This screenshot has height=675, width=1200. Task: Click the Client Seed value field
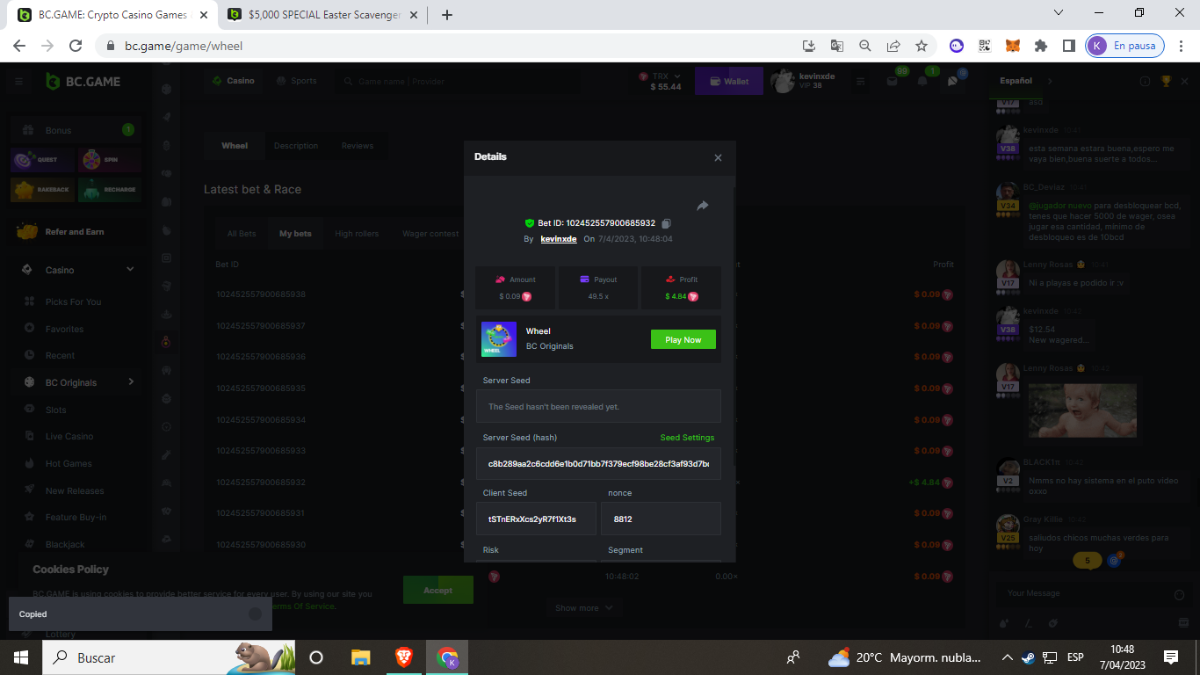536,519
